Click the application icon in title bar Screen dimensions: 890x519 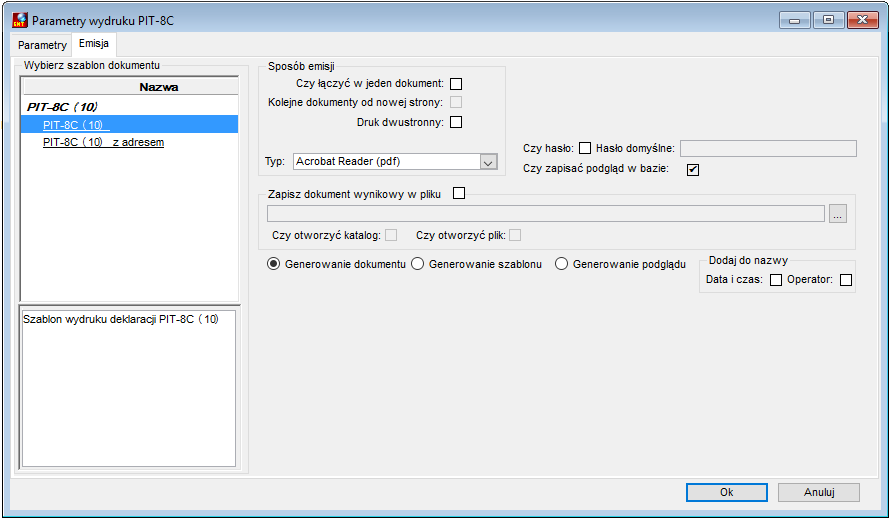20,20
